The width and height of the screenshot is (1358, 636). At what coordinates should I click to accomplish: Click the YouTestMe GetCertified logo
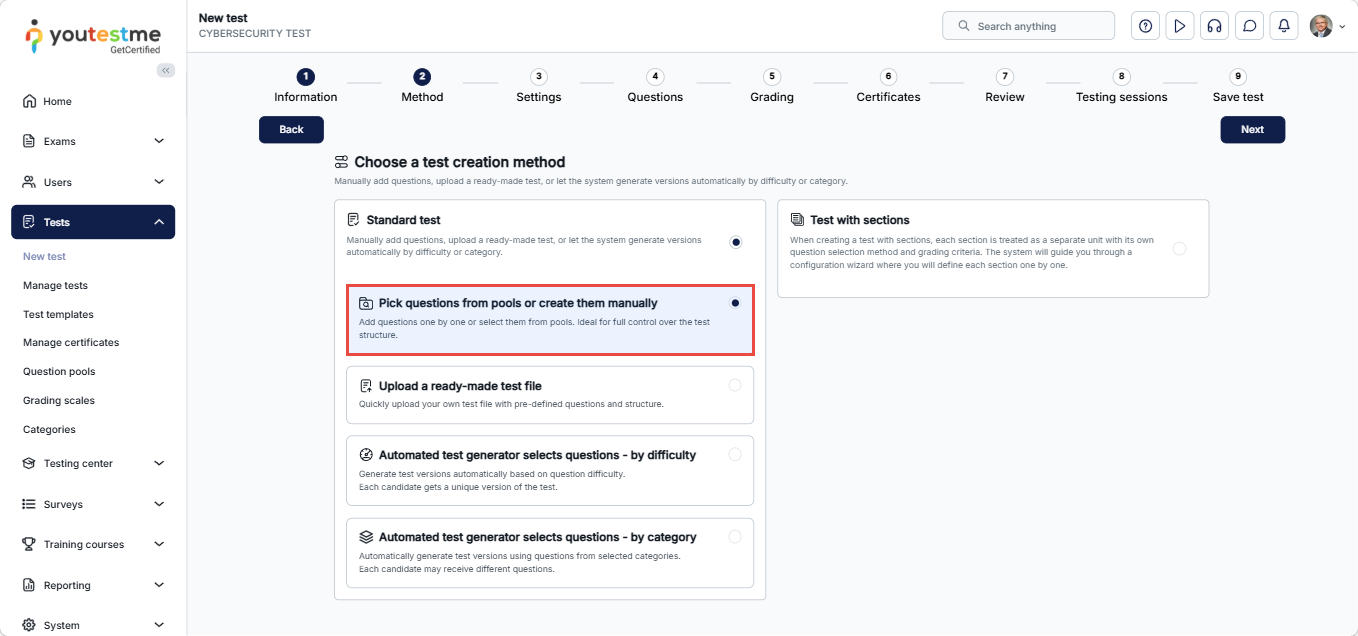pos(92,35)
